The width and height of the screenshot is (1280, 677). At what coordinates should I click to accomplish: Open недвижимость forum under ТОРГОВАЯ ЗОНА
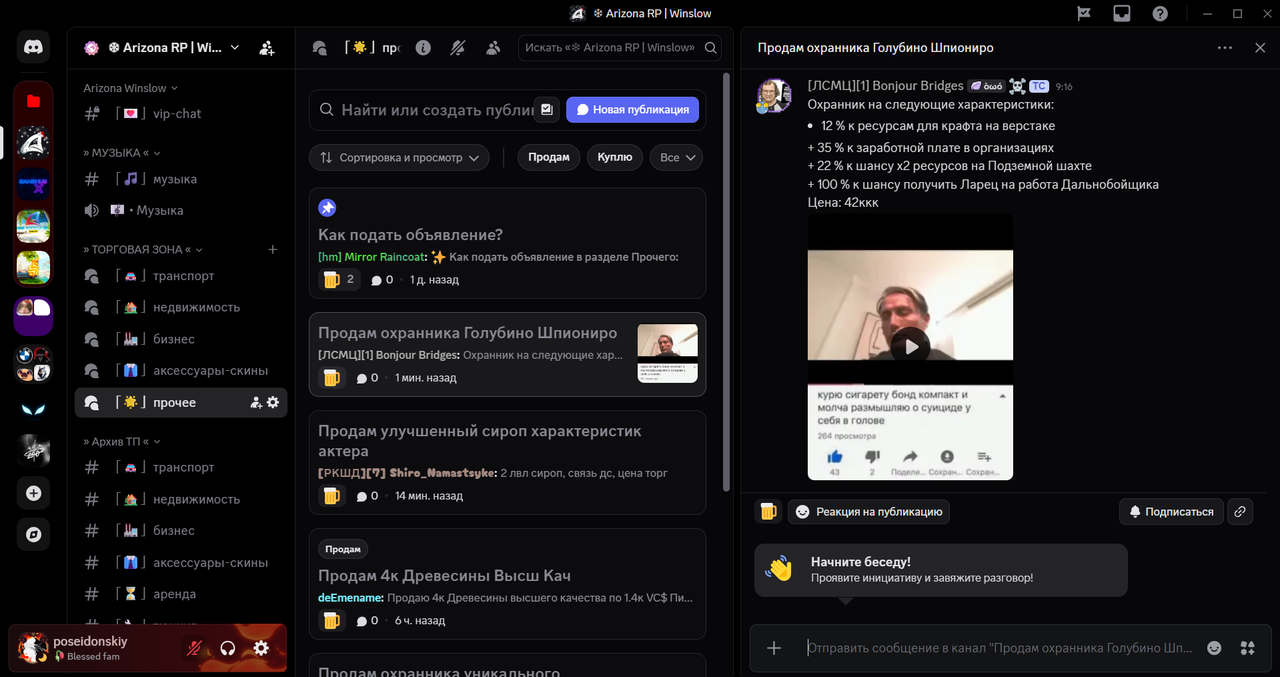click(x=181, y=307)
